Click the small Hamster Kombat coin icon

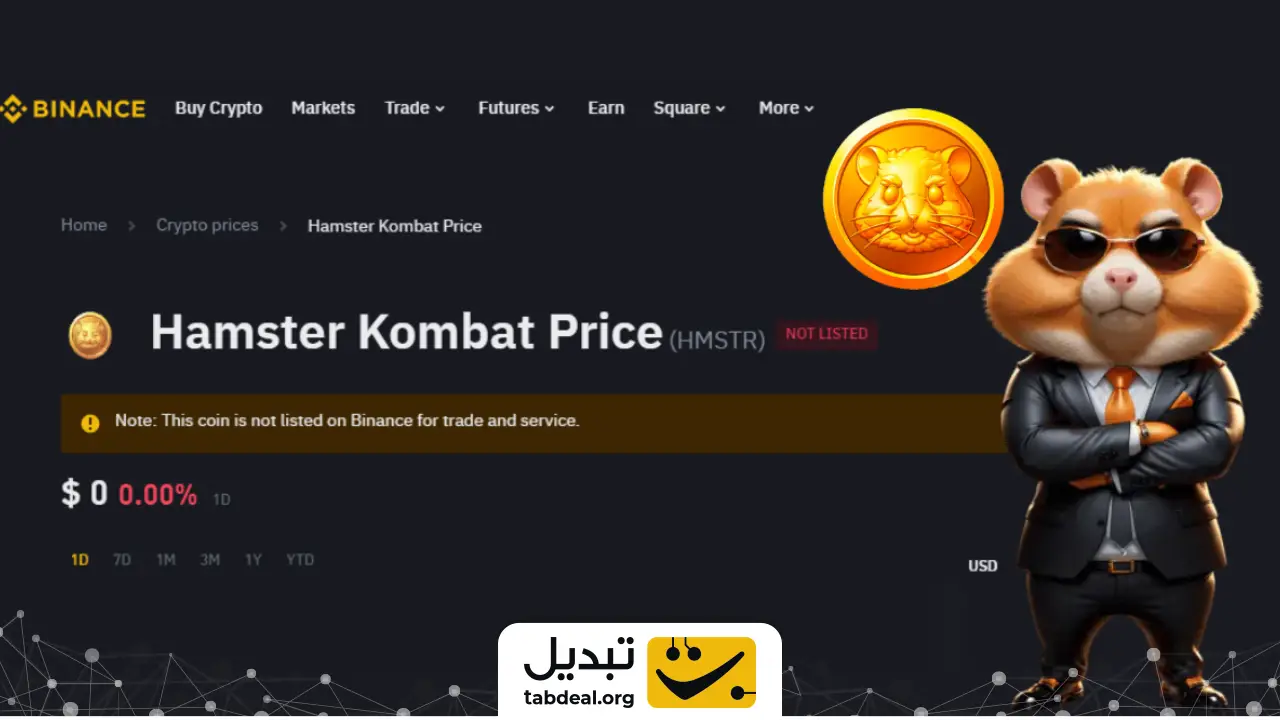[x=90, y=334]
